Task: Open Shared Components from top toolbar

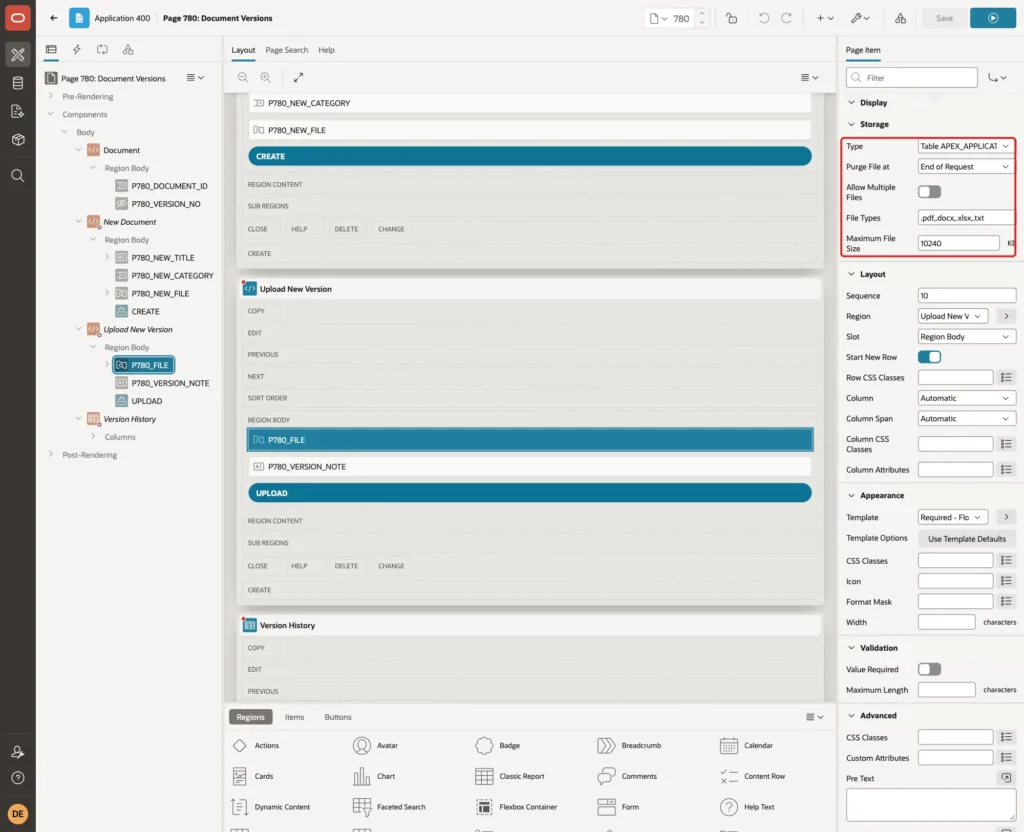Action: (x=901, y=18)
